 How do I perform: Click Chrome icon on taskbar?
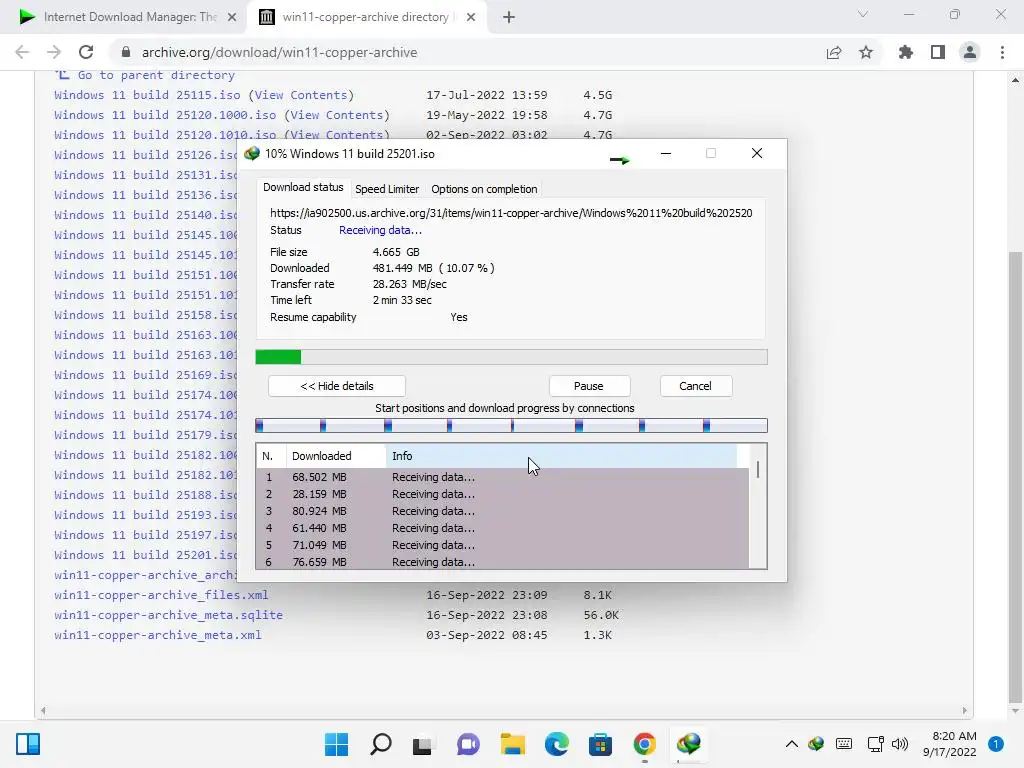pos(645,744)
